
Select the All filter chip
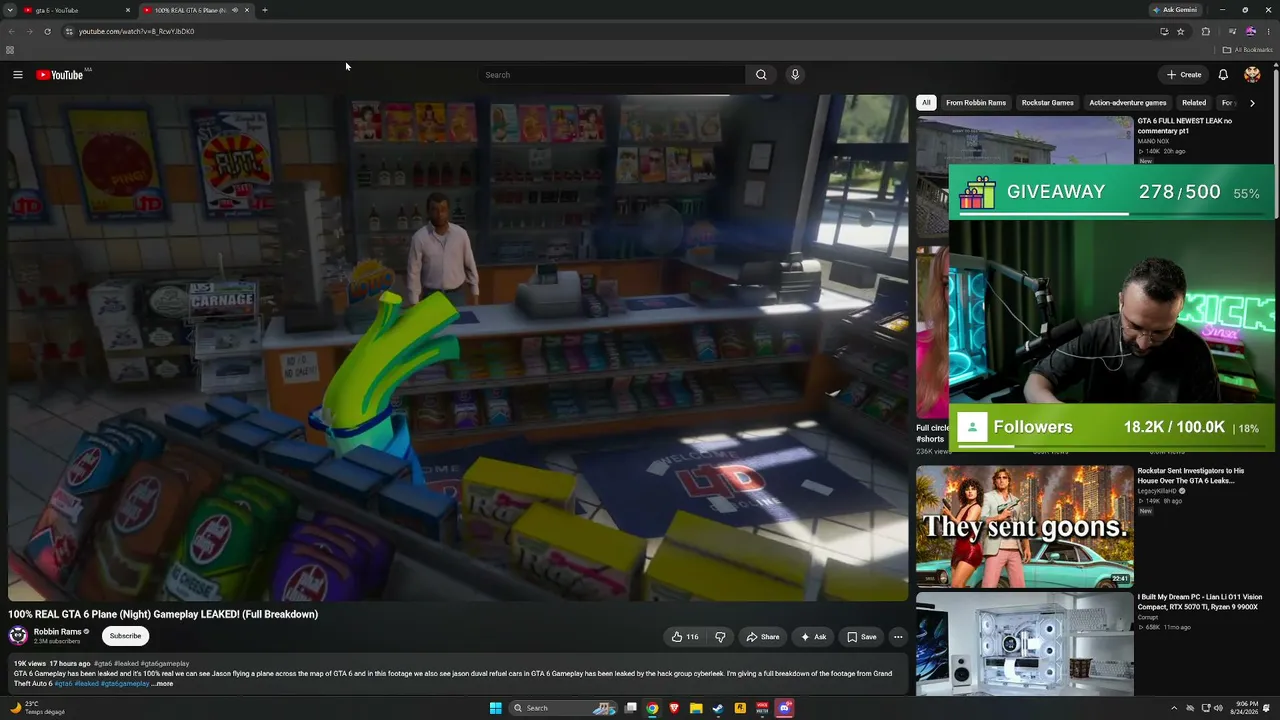pos(926,103)
